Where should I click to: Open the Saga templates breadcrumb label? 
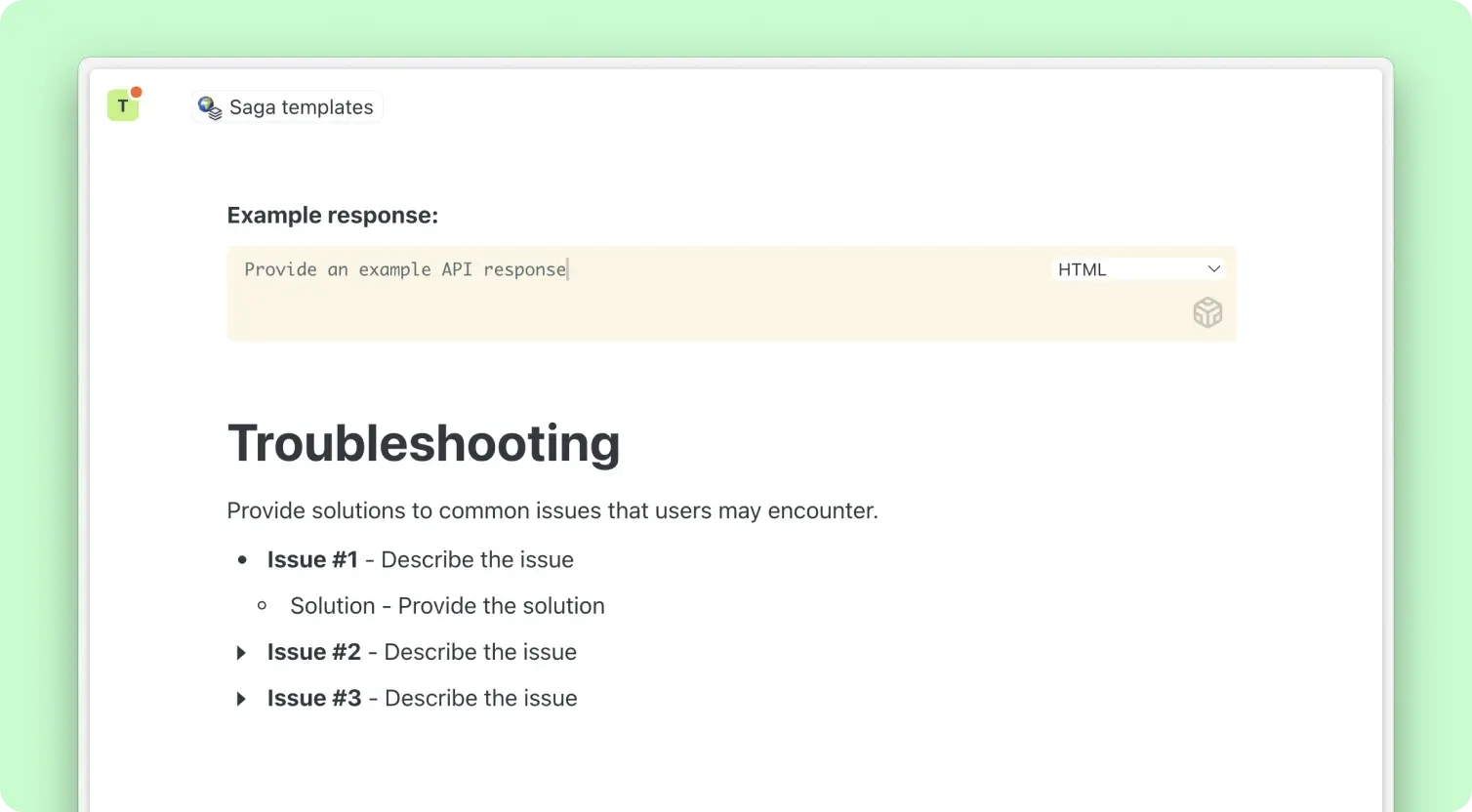point(301,107)
